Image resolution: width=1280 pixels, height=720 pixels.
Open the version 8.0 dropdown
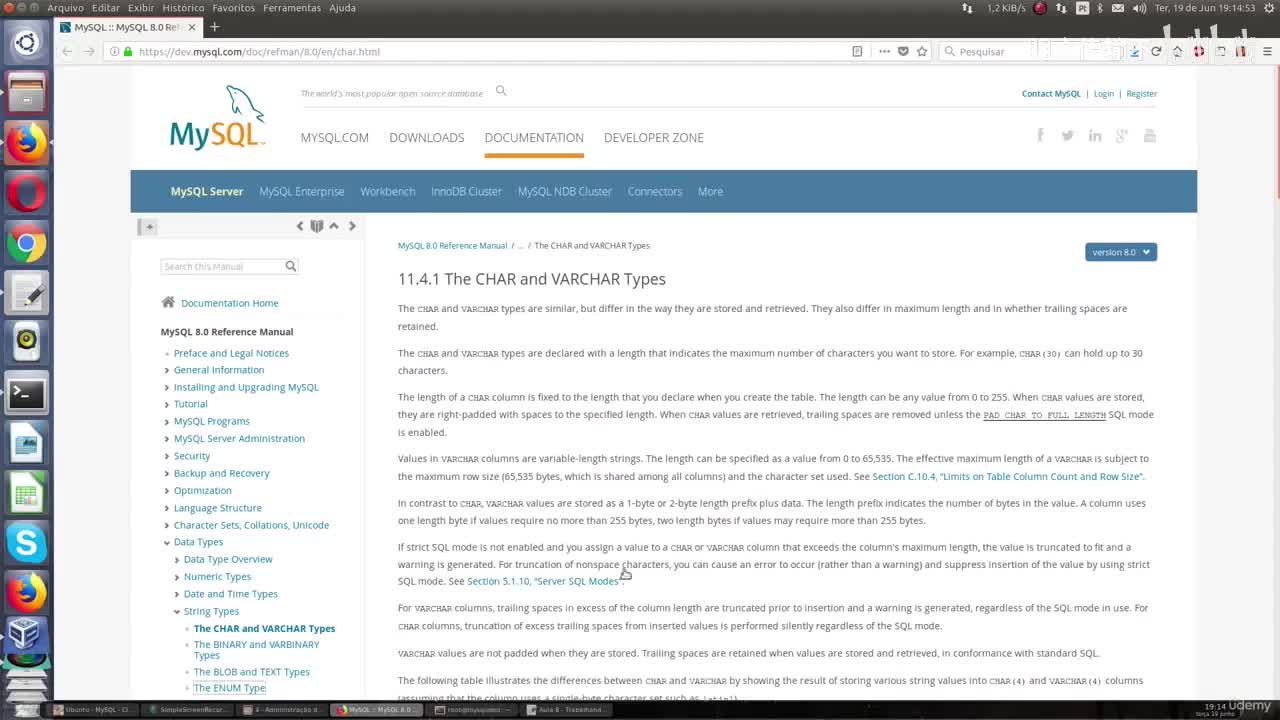click(x=1121, y=252)
